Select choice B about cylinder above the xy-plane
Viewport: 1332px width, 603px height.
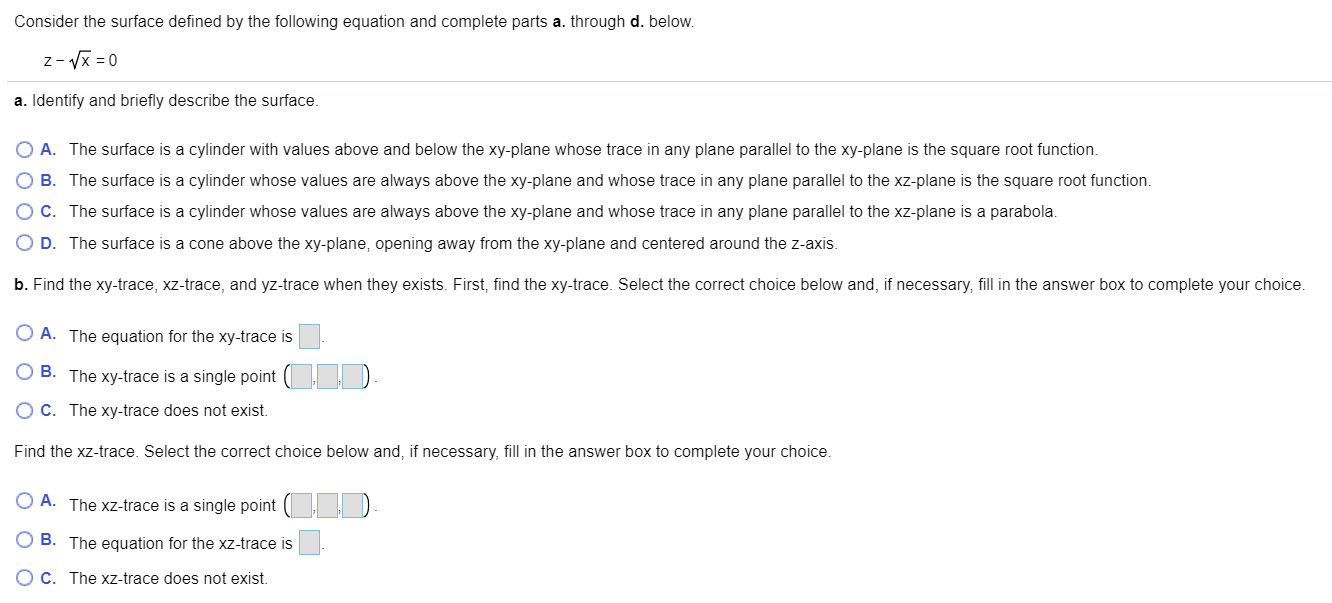[23, 180]
